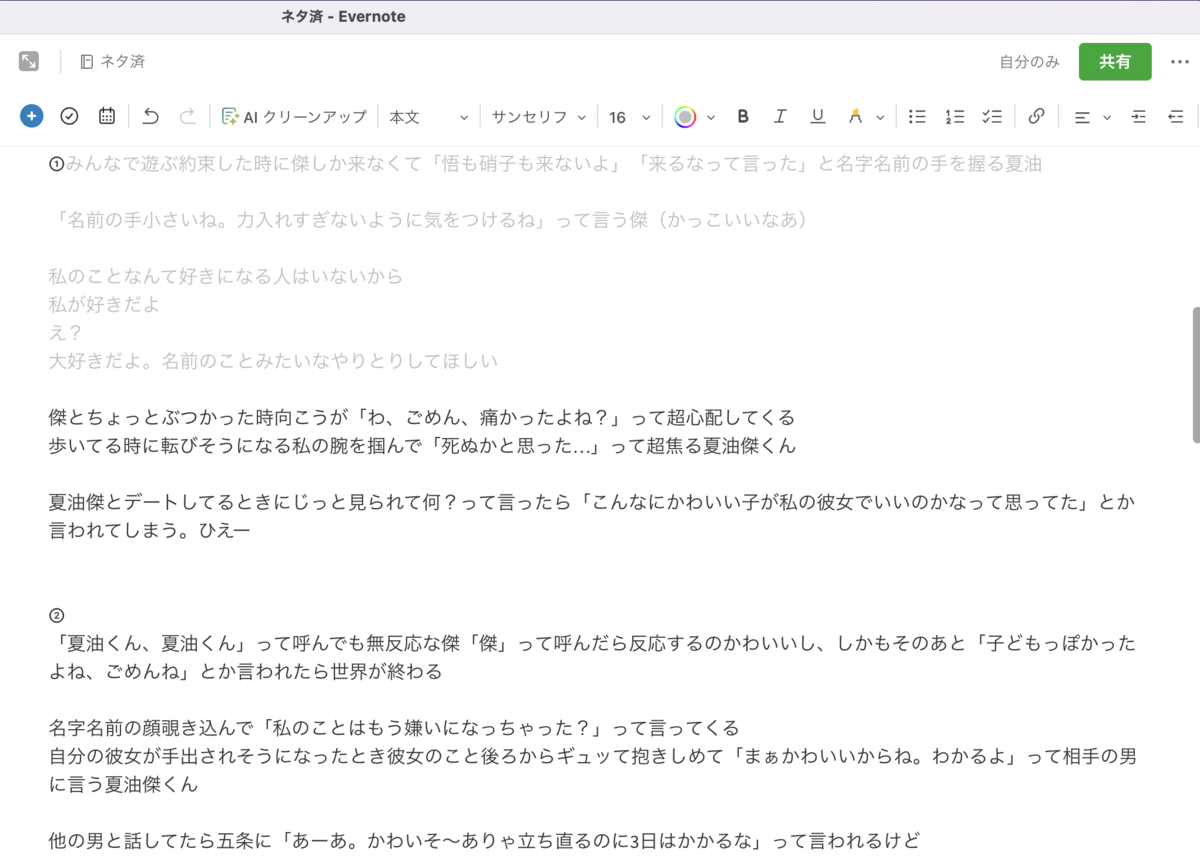Click the paragraph starting 夏油傑とデートしてるとき
Viewport: 1200px width, 862px height.
point(592,516)
